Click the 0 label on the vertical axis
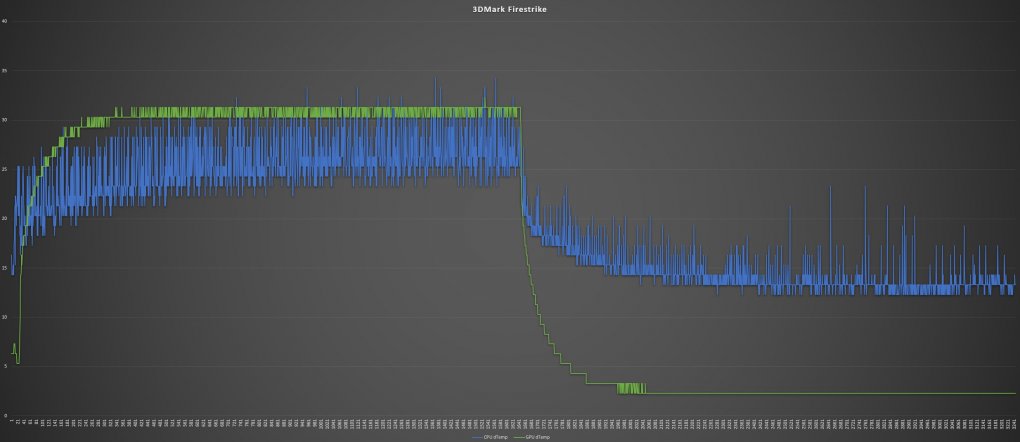The width and height of the screenshot is (1020, 442). point(5,415)
